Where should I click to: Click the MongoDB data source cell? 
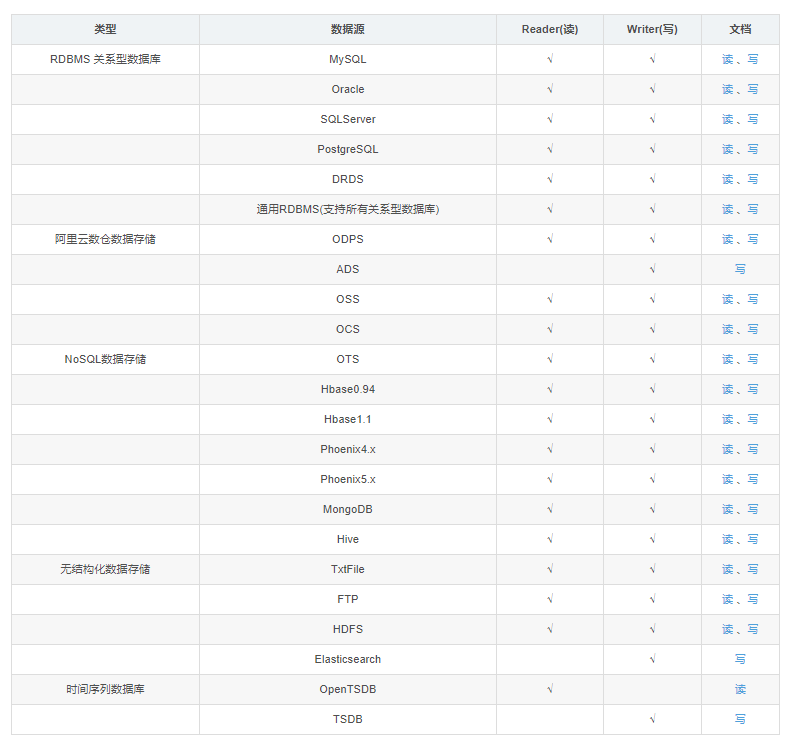(348, 510)
